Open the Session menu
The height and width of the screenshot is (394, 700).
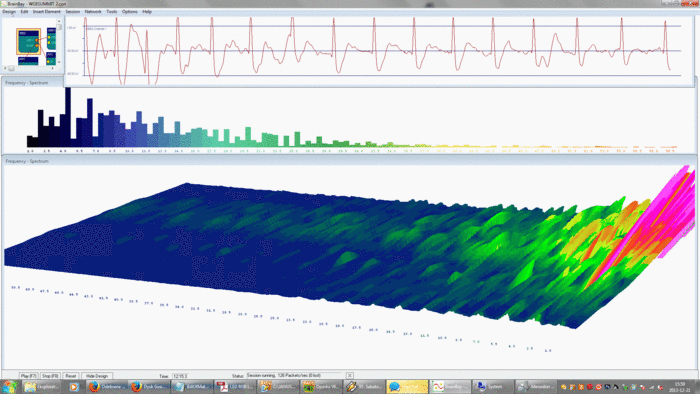coord(72,12)
